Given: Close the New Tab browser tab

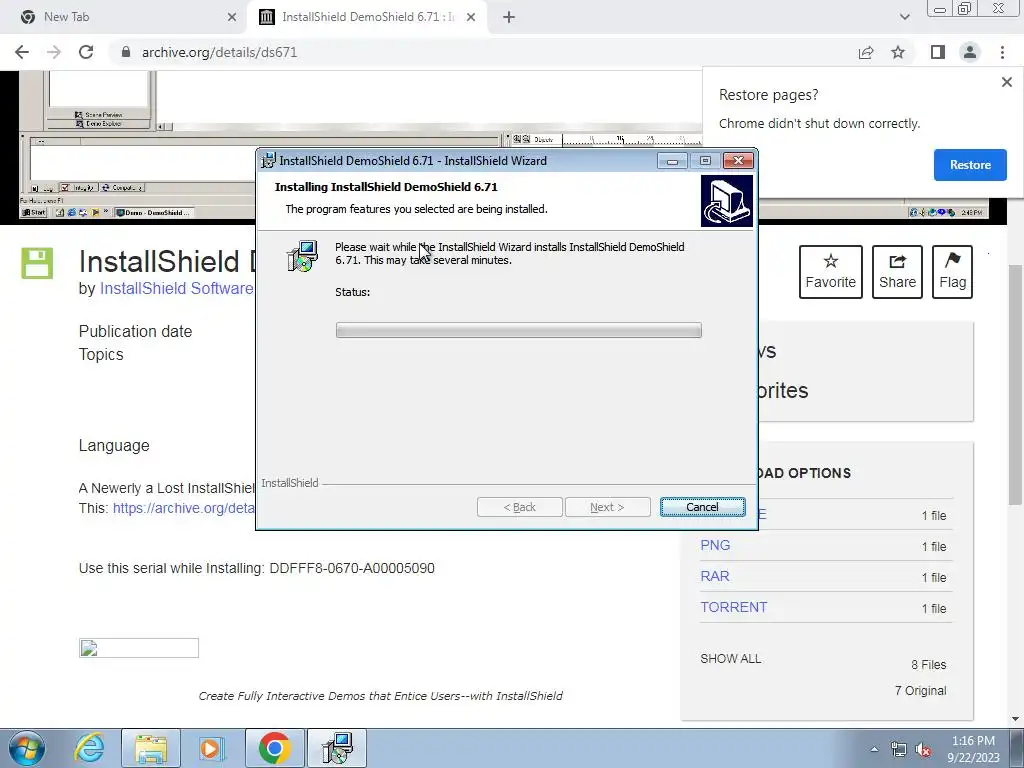Looking at the screenshot, I should 232,17.
